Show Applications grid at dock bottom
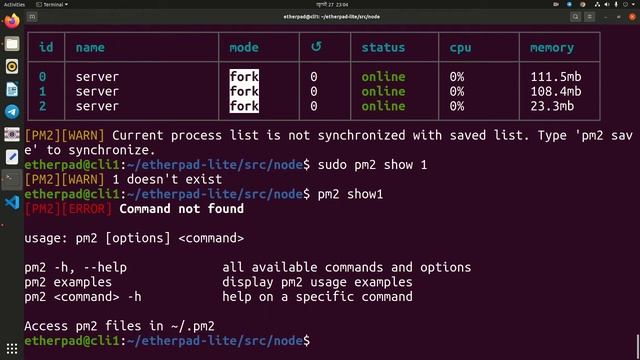640x360 pixels. [12, 348]
